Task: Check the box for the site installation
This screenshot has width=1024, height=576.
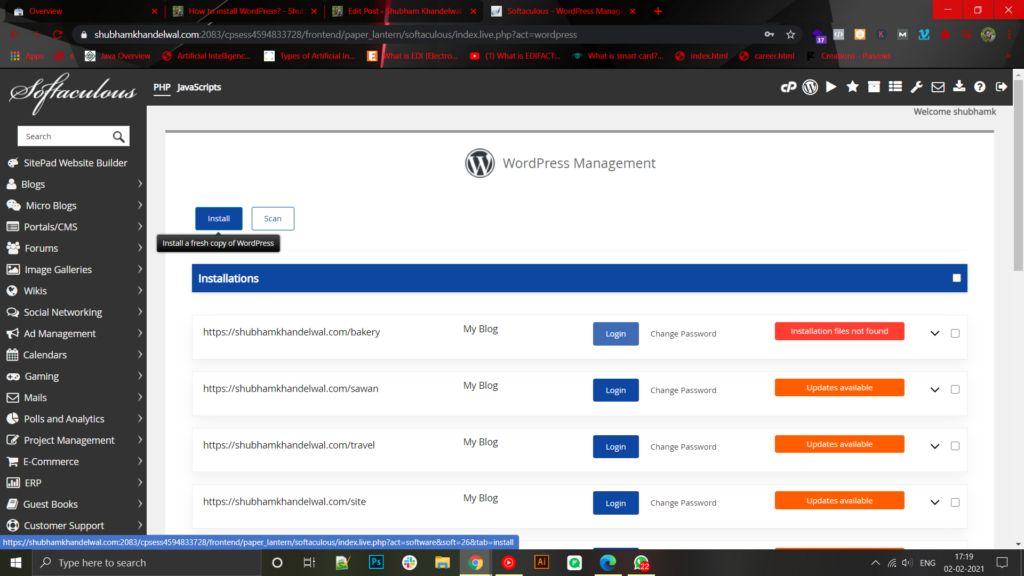Action: tap(955, 503)
